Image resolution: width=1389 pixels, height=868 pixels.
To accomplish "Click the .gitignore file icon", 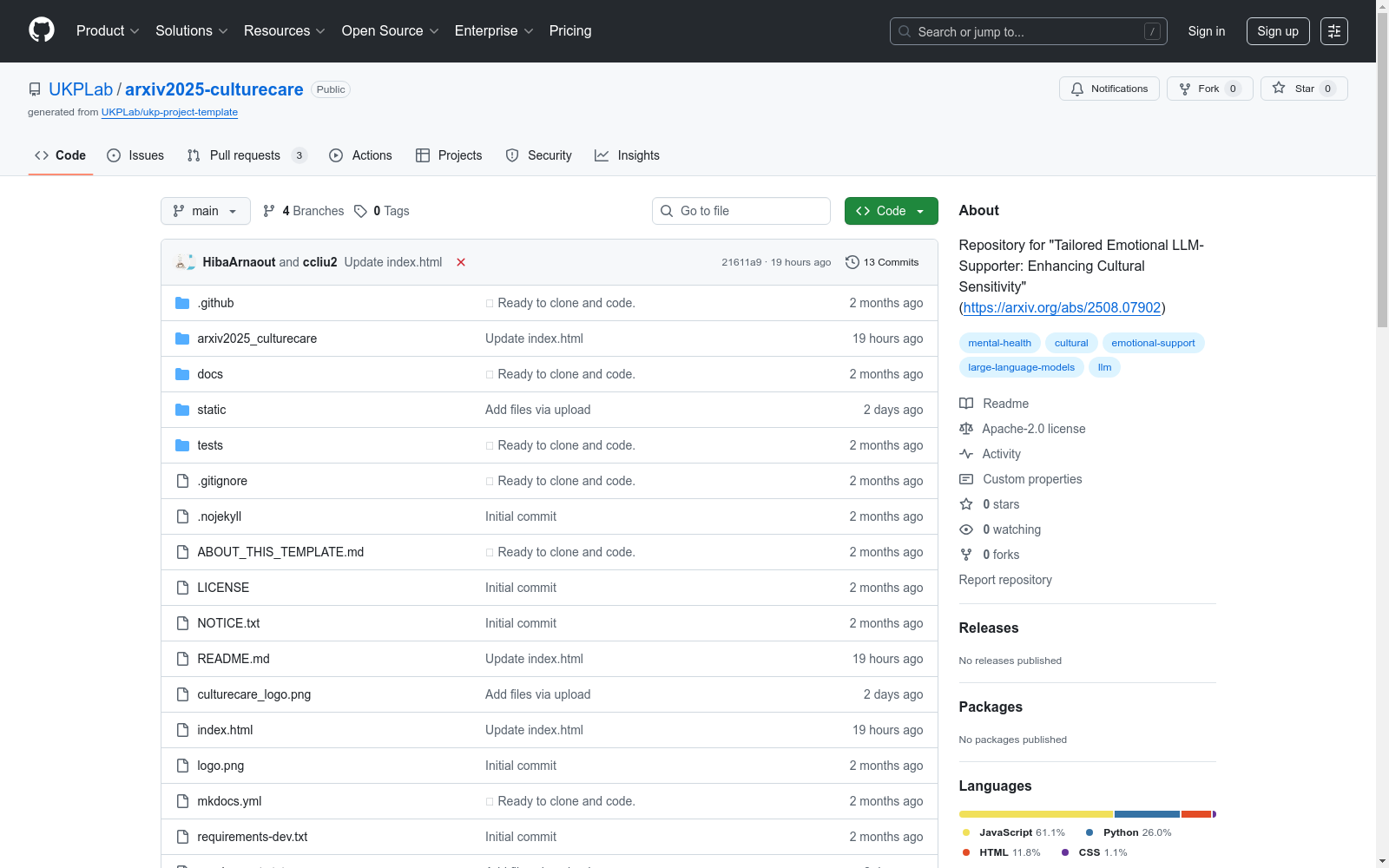I will point(182,481).
